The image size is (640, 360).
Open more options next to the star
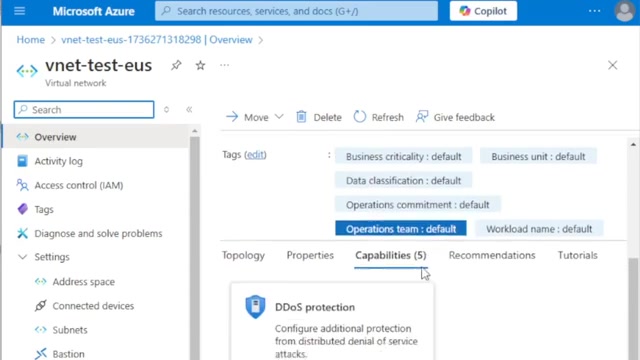pos(224,65)
